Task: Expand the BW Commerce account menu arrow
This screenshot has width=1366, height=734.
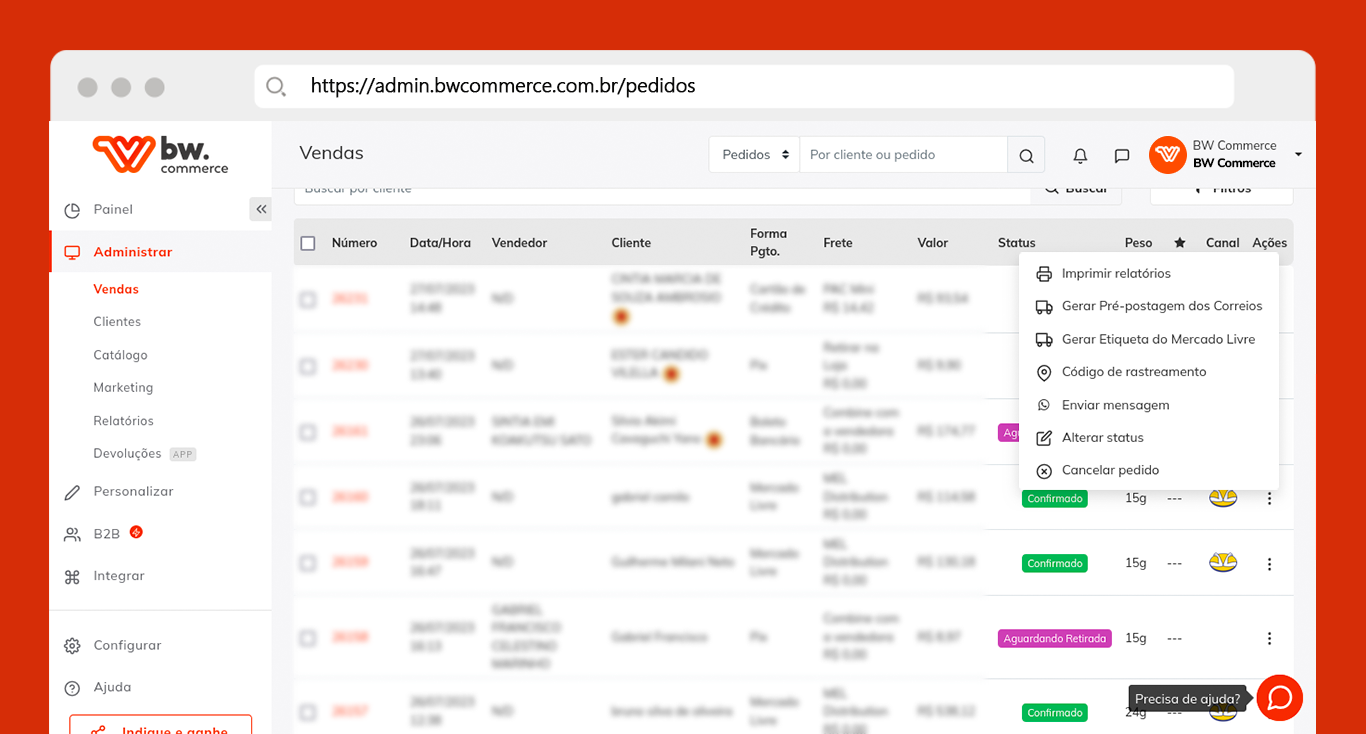Action: tap(1298, 155)
